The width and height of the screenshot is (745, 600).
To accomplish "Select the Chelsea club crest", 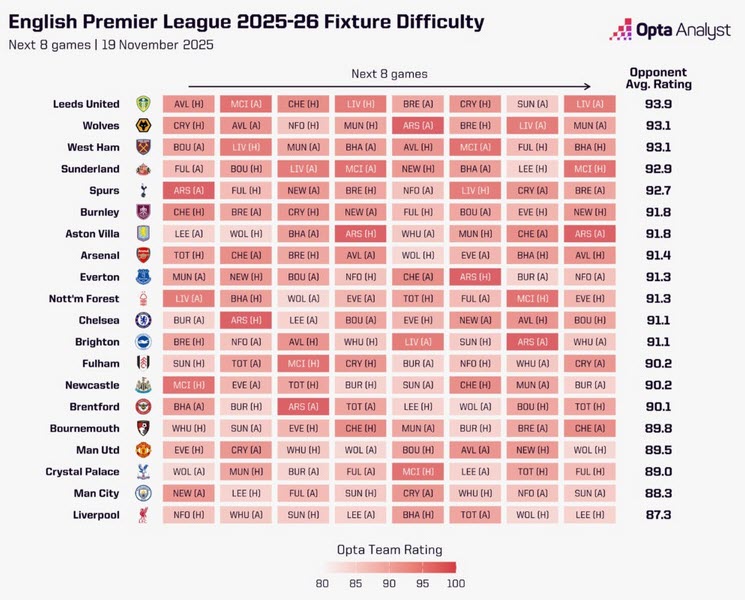I will 141,320.
